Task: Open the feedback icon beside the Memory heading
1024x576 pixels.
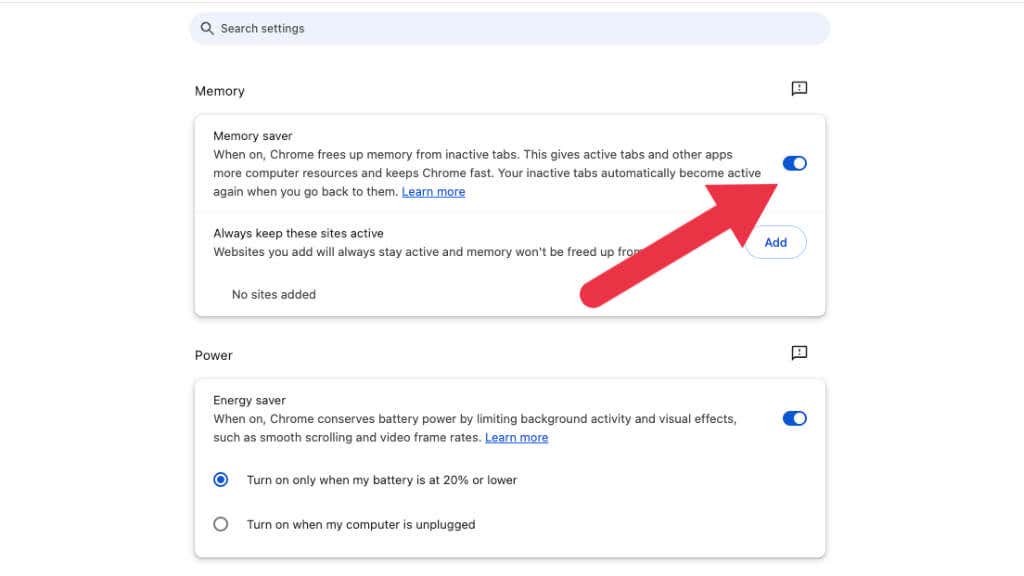Action: [799, 89]
